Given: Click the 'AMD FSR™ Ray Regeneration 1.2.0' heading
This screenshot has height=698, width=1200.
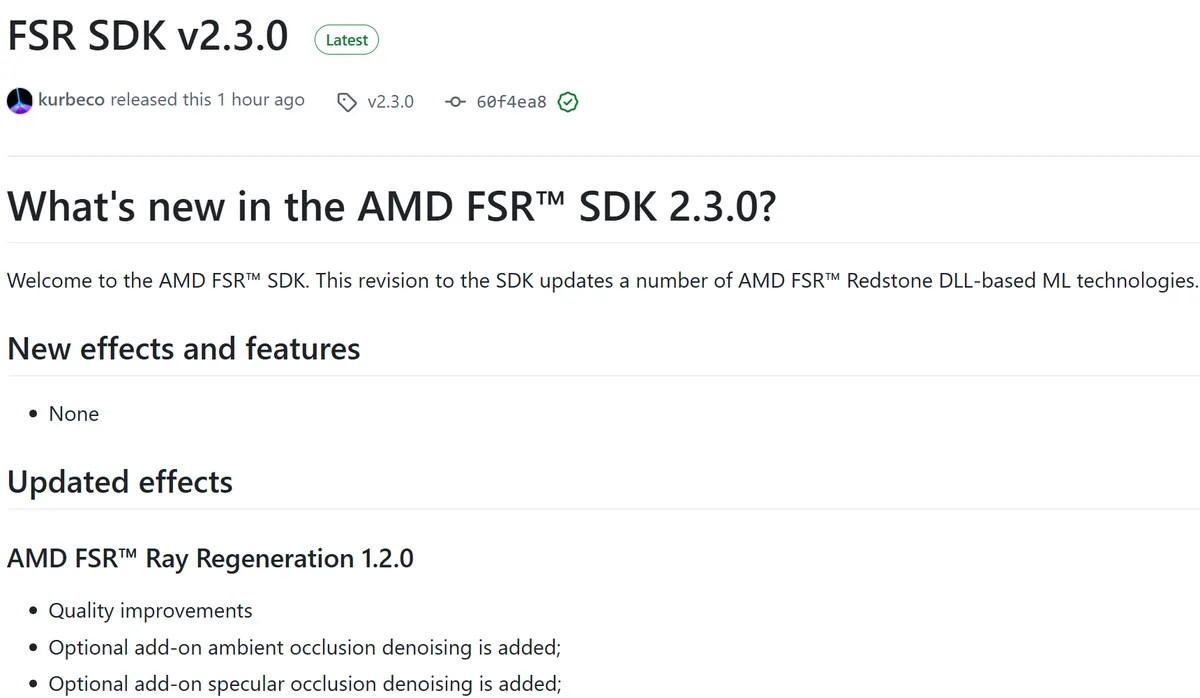Looking at the screenshot, I should [x=210, y=558].
